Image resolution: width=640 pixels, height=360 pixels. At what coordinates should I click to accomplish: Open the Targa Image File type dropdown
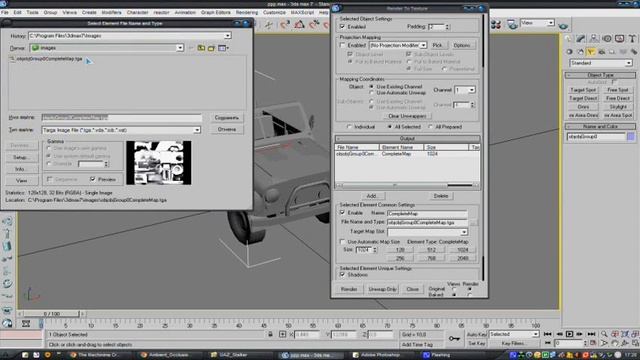coord(197,130)
